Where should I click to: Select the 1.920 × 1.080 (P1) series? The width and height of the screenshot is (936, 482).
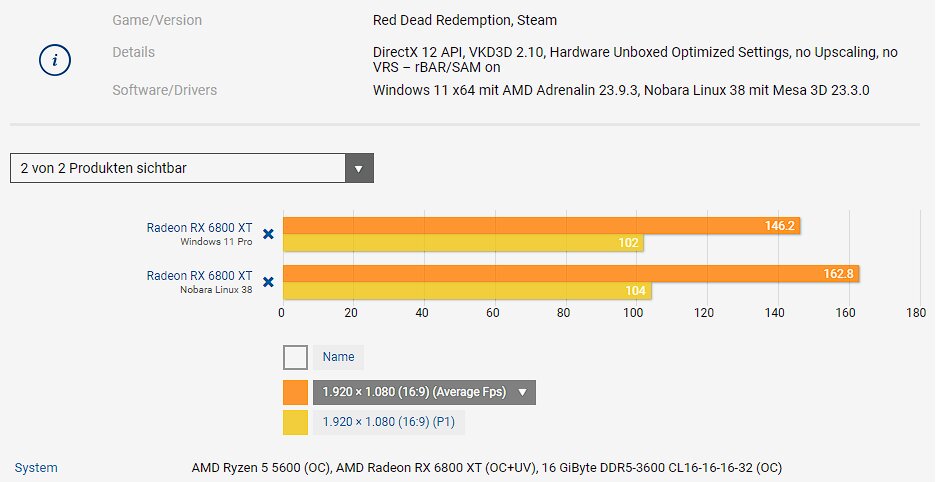coord(389,422)
